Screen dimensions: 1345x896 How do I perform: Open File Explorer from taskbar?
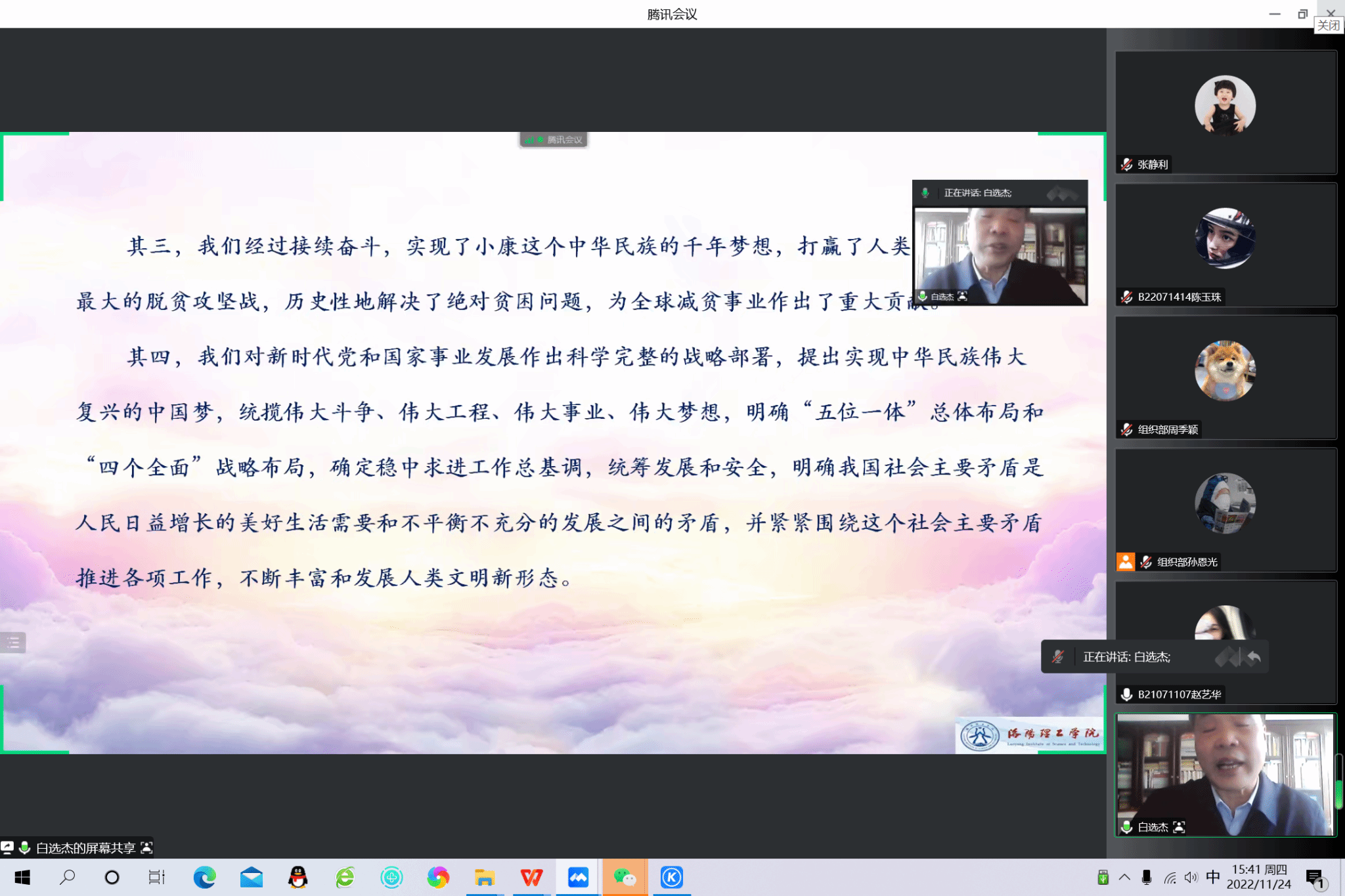(485, 877)
